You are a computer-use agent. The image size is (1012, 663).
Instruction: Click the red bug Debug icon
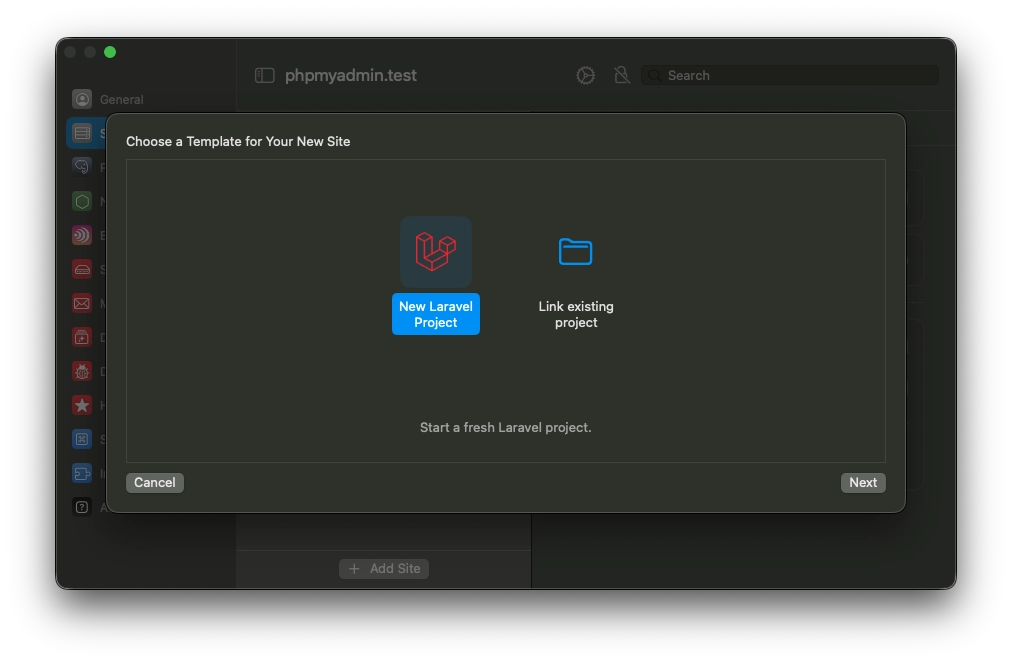[82, 371]
